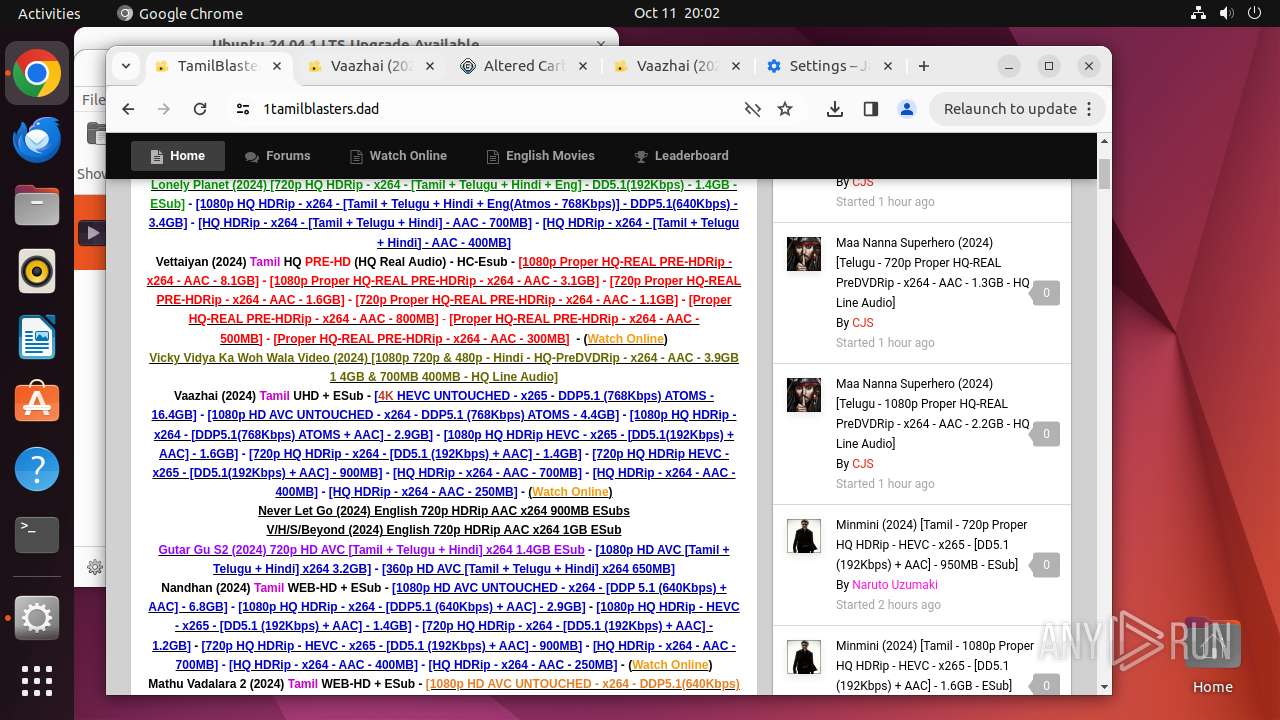
Task: Open the Forums menu item
Action: 277,156
